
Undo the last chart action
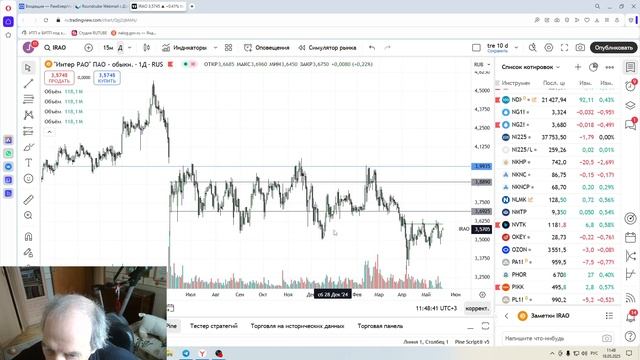372,48
